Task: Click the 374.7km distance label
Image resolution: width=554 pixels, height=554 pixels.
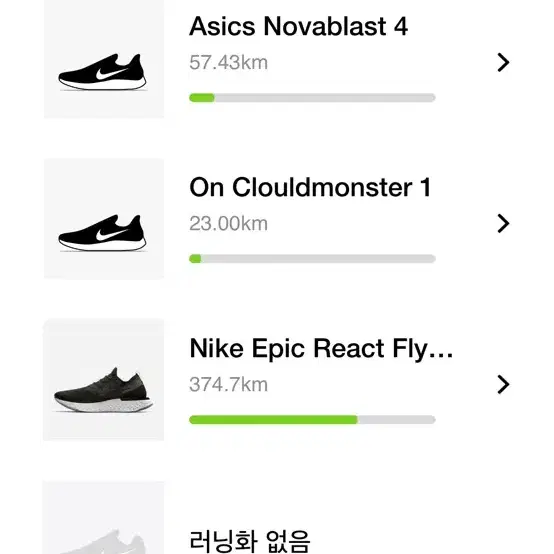Action: [229, 384]
